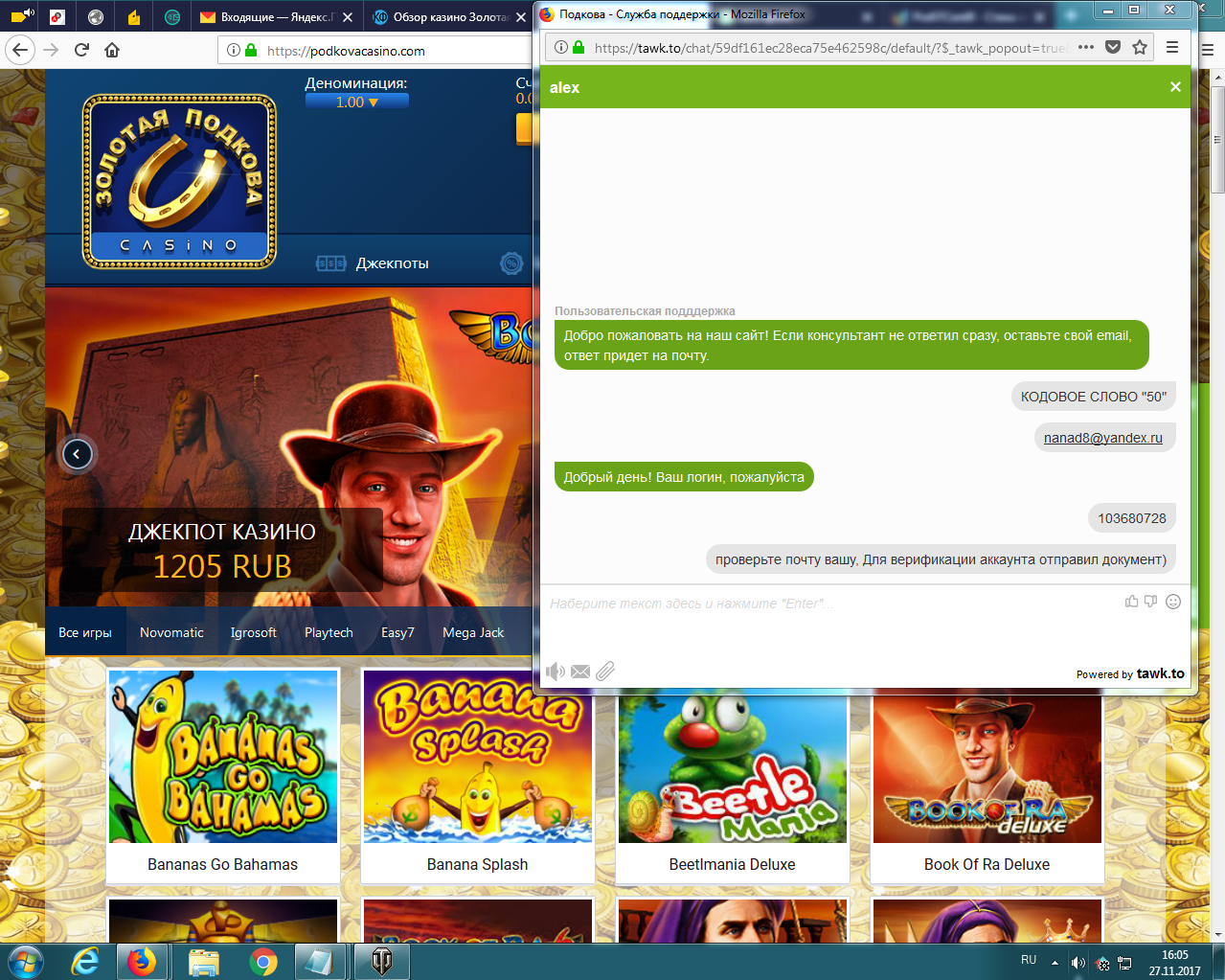1225x980 pixels.
Task: Click the Book Of Ra Deluxe title text
Action: (987, 864)
